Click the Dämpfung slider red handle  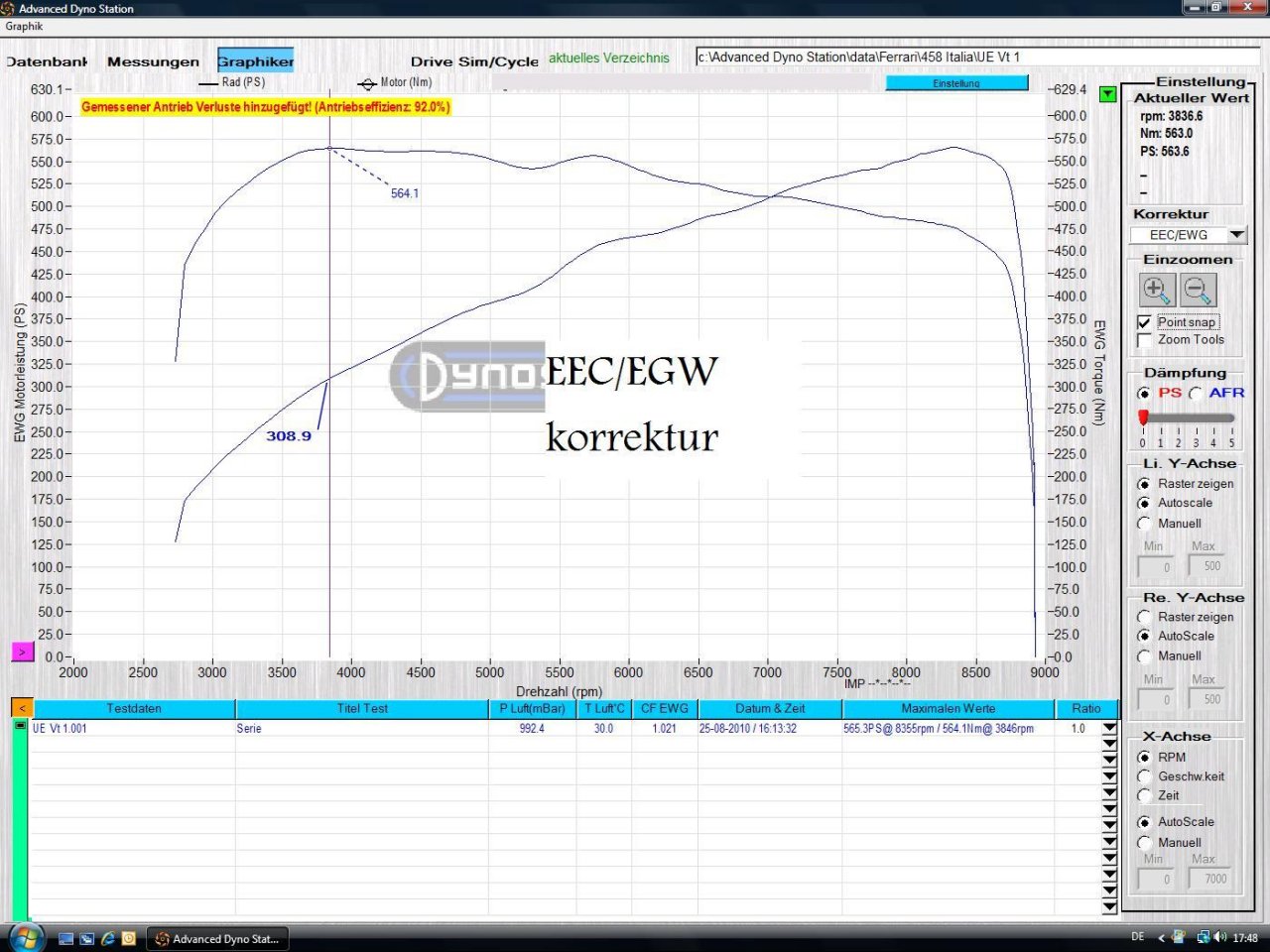pos(1143,417)
